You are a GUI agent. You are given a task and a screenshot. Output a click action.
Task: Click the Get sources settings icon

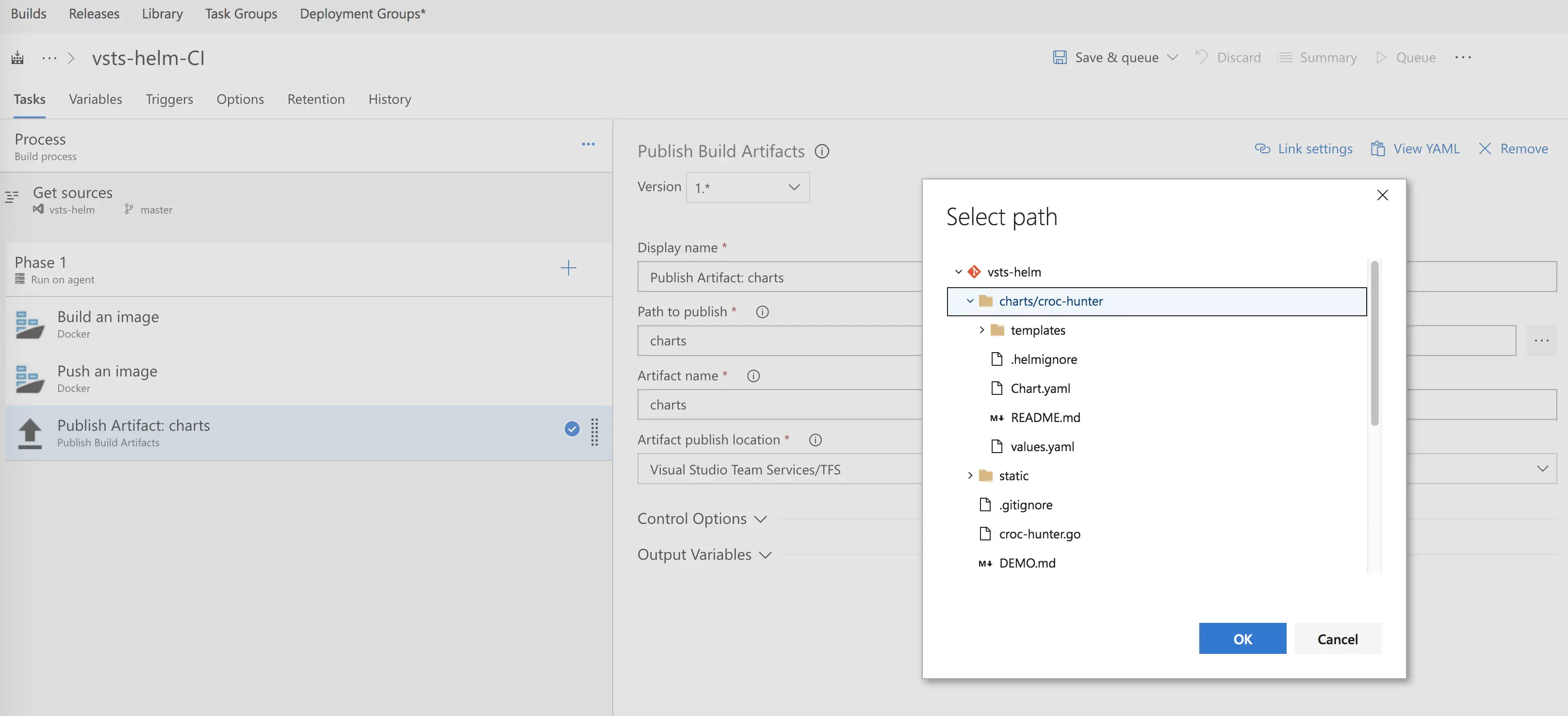(x=12, y=196)
